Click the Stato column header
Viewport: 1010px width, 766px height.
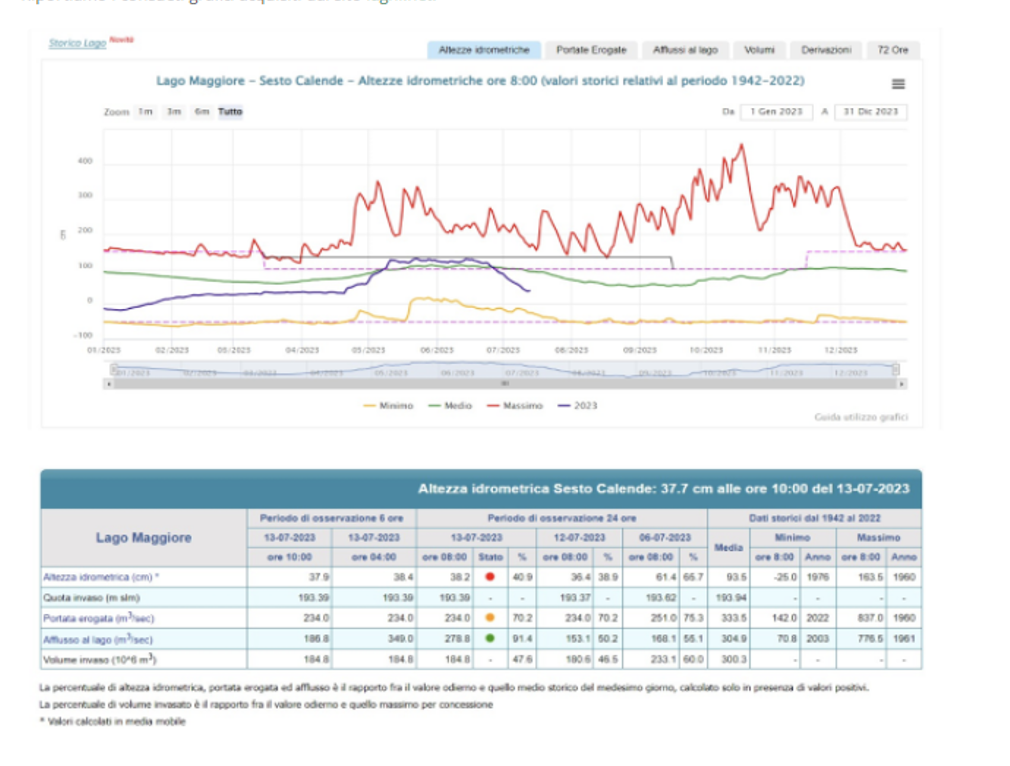[490, 557]
